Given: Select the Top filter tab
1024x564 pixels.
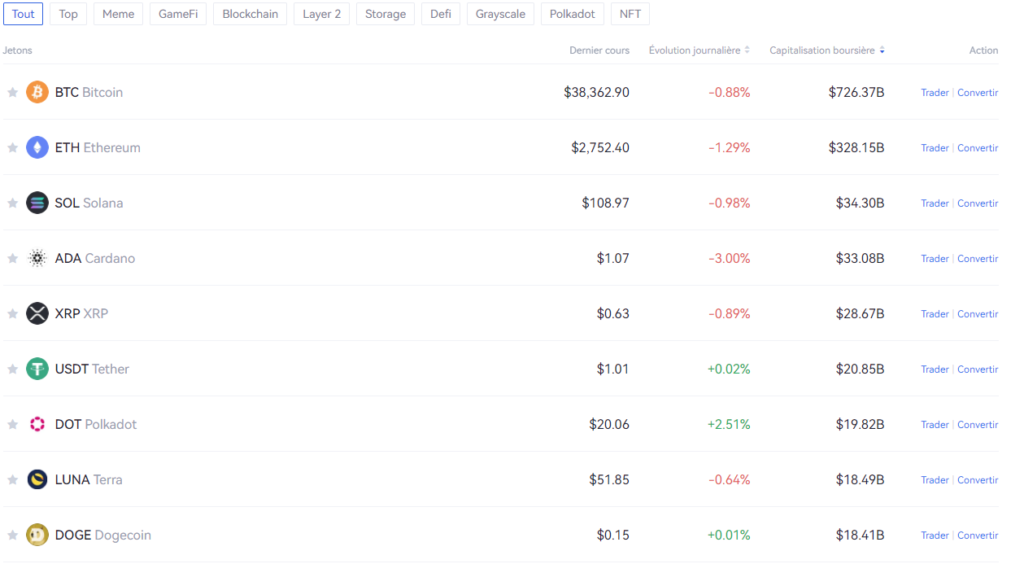Looking at the screenshot, I should [68, 14].
